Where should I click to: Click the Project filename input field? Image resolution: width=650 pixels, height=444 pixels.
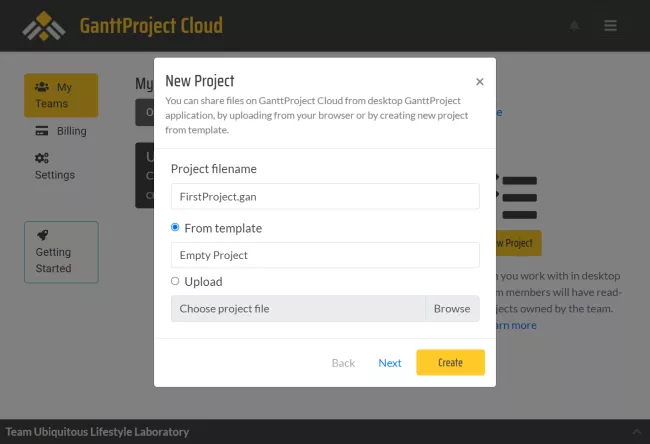click(325, 197)
